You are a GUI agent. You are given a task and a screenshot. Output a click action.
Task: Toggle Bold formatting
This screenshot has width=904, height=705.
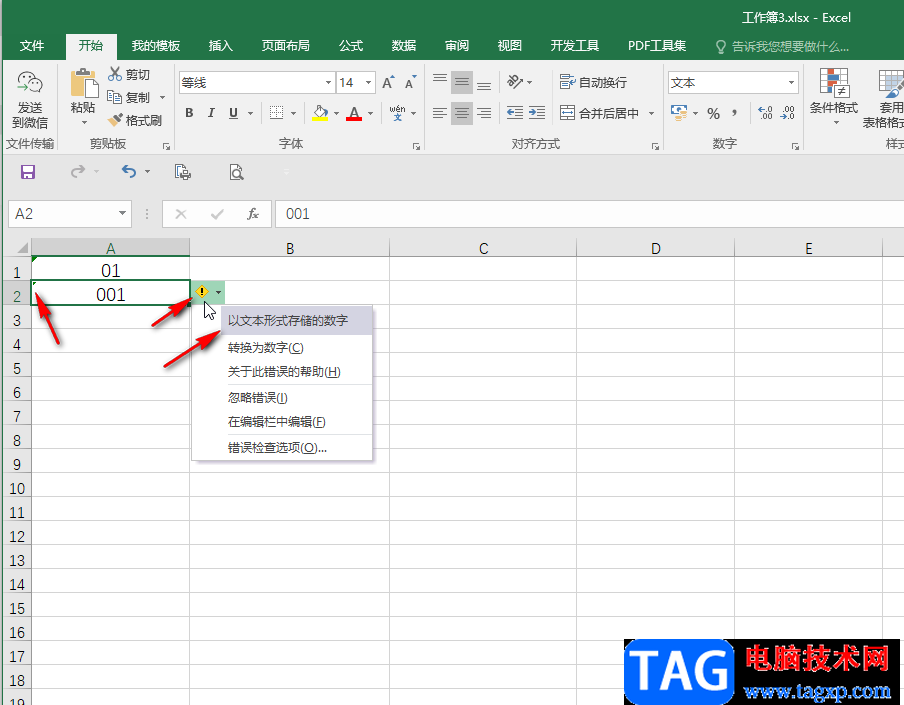coord(189,113)
